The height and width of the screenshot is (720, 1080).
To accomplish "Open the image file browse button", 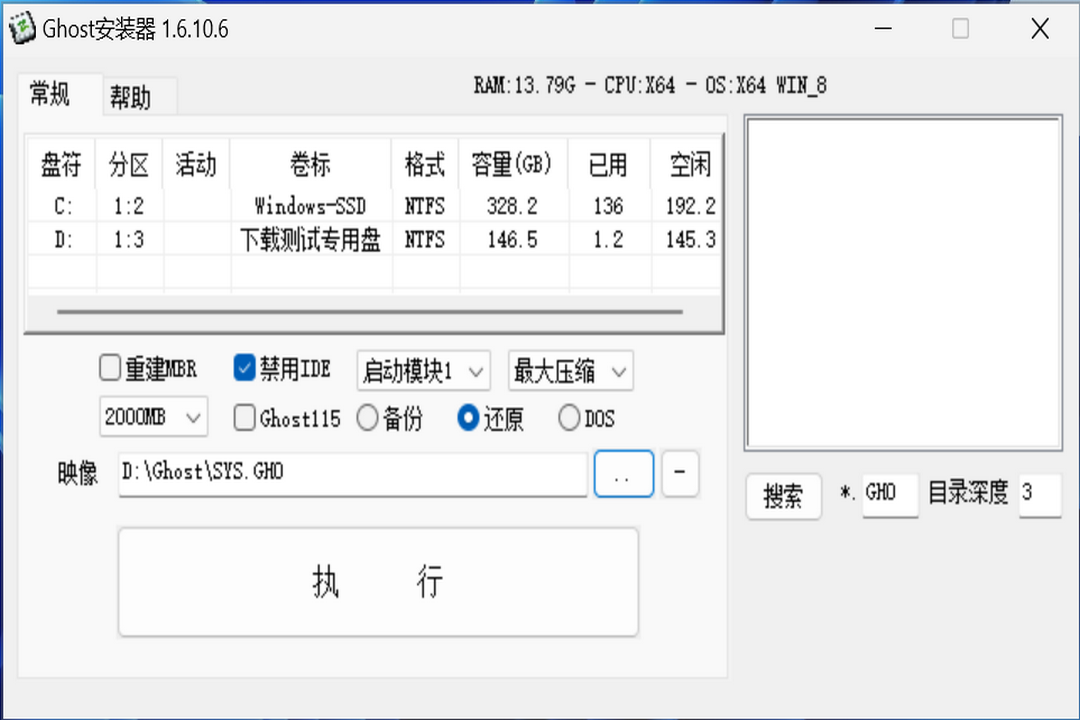I will click(x=623, y=473).
